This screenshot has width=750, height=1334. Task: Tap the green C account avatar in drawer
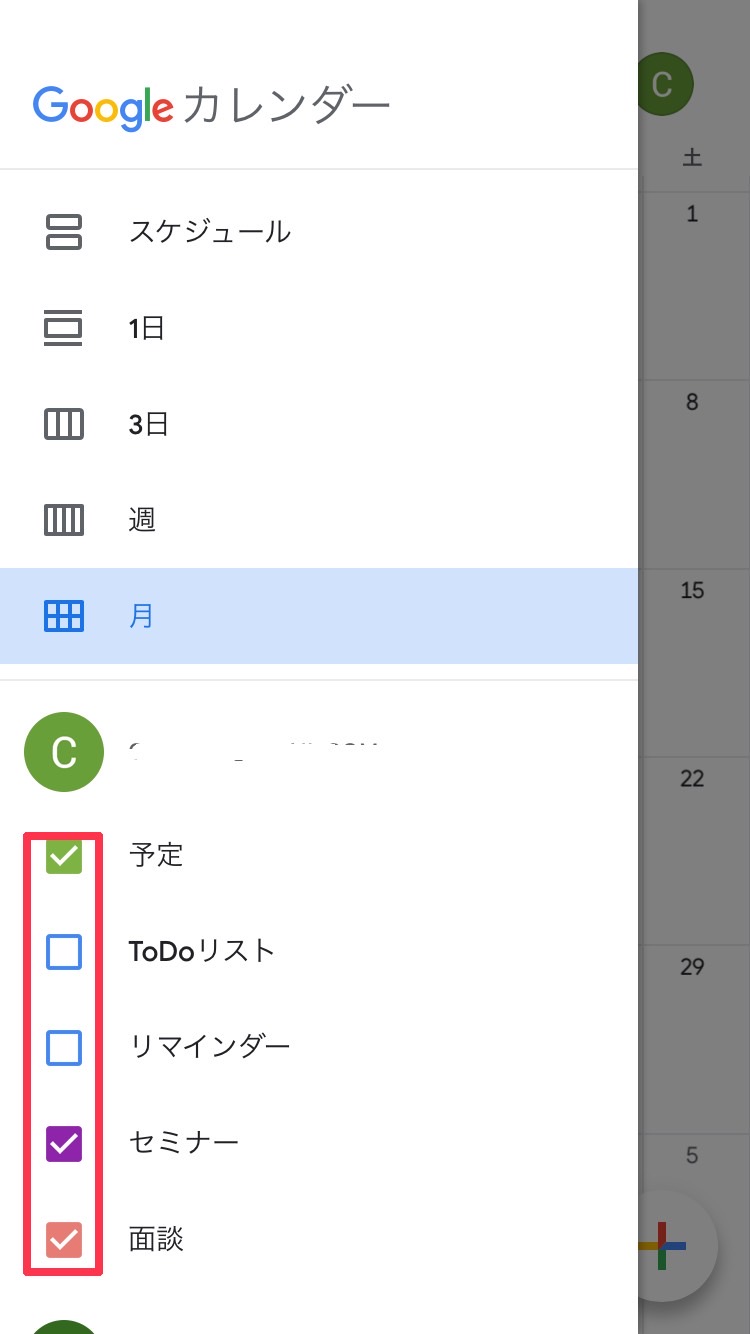click(x=64, y=752)
